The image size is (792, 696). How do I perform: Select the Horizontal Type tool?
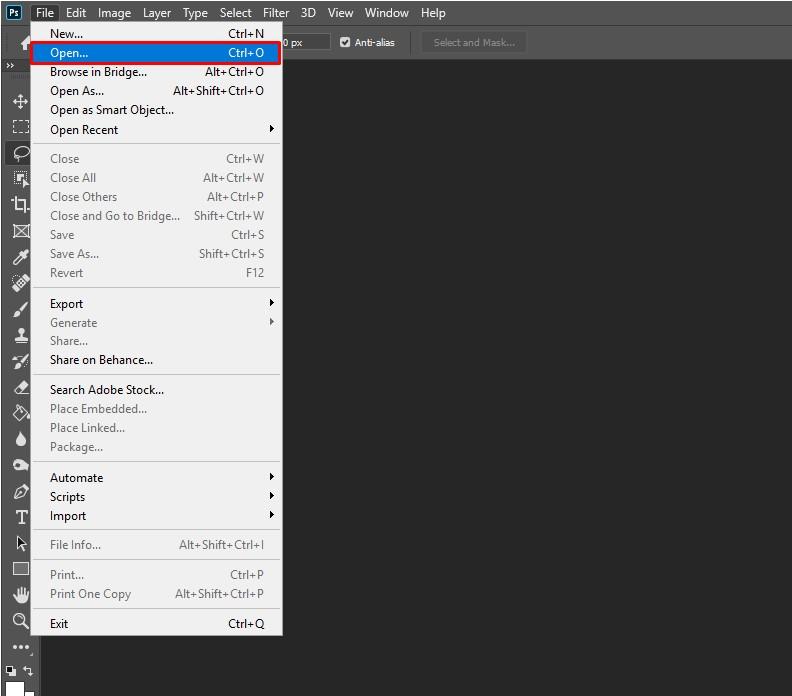point(21,517)
